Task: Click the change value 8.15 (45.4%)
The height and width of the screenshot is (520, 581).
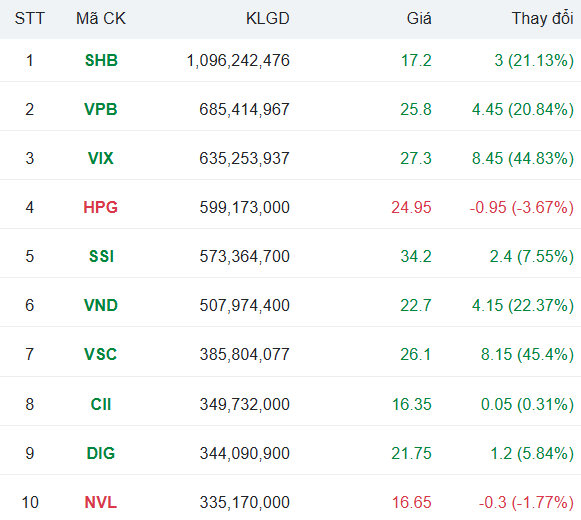Action: (527, 354)
